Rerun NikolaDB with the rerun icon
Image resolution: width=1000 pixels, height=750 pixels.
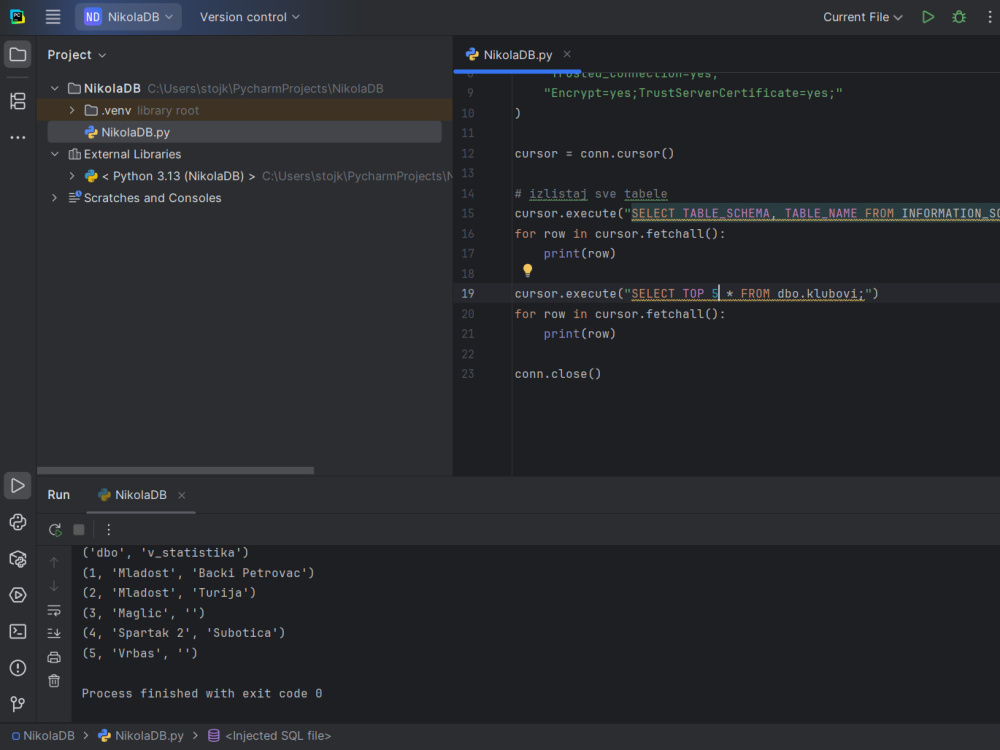(x=55, y=530)
